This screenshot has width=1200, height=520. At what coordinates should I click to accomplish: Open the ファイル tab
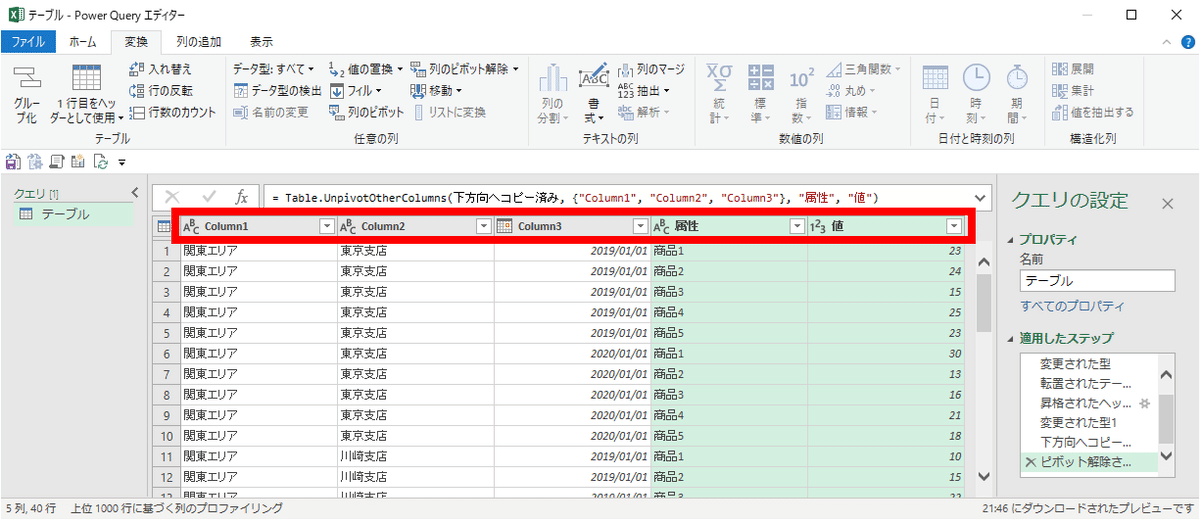(28, 42)
